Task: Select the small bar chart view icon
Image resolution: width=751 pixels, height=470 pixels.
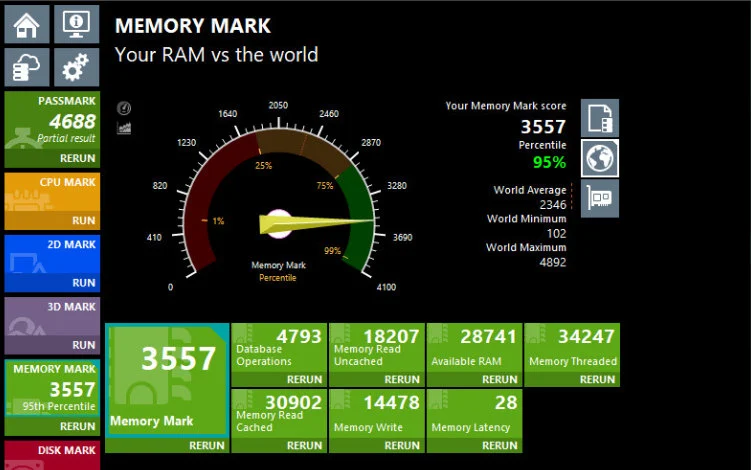Action: coord(125,128)
